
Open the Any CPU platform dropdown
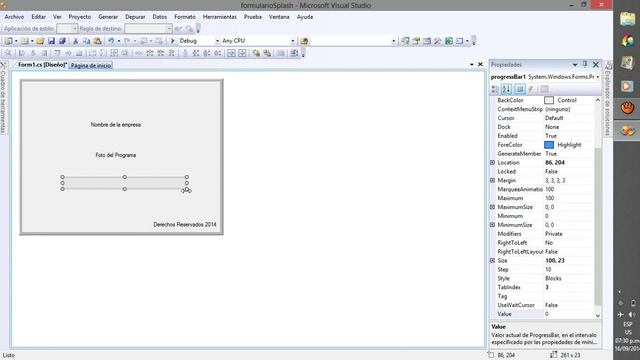coord(292,41)
